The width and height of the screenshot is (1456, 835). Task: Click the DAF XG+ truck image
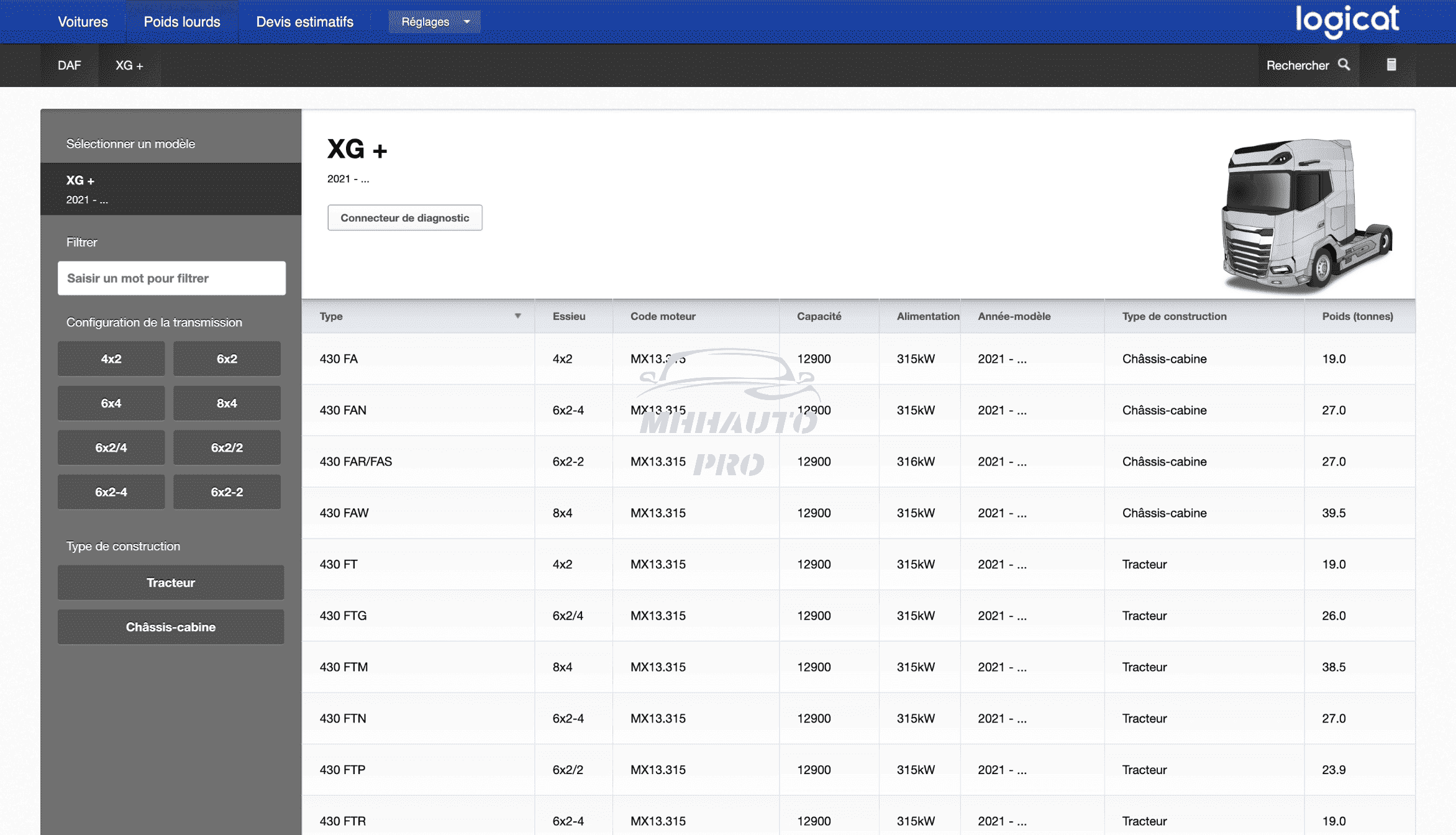click(x=1306, y=215)
